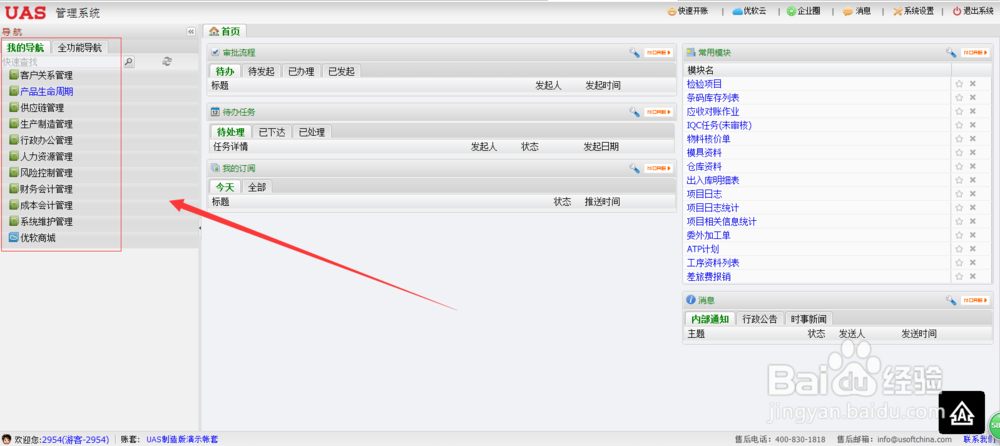This screenshot has height=446, width=1000.
Task: Click MORE button in 常用模块 panel
Action: tap(975, 53)
